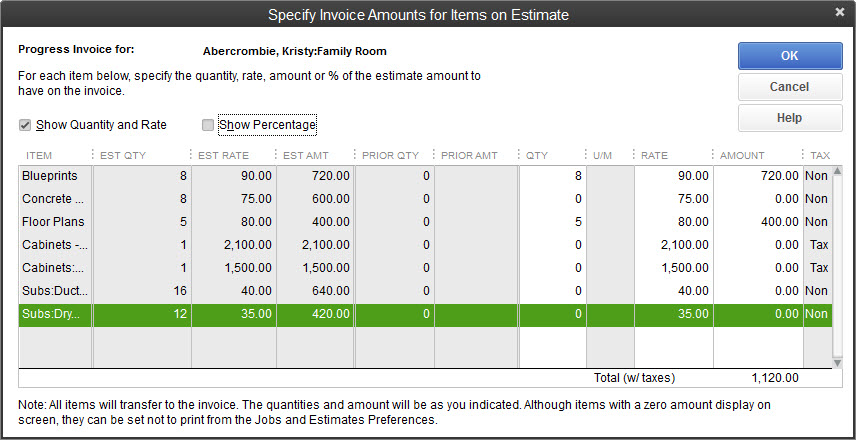Select the Blueprints item row

coord(55,175)
